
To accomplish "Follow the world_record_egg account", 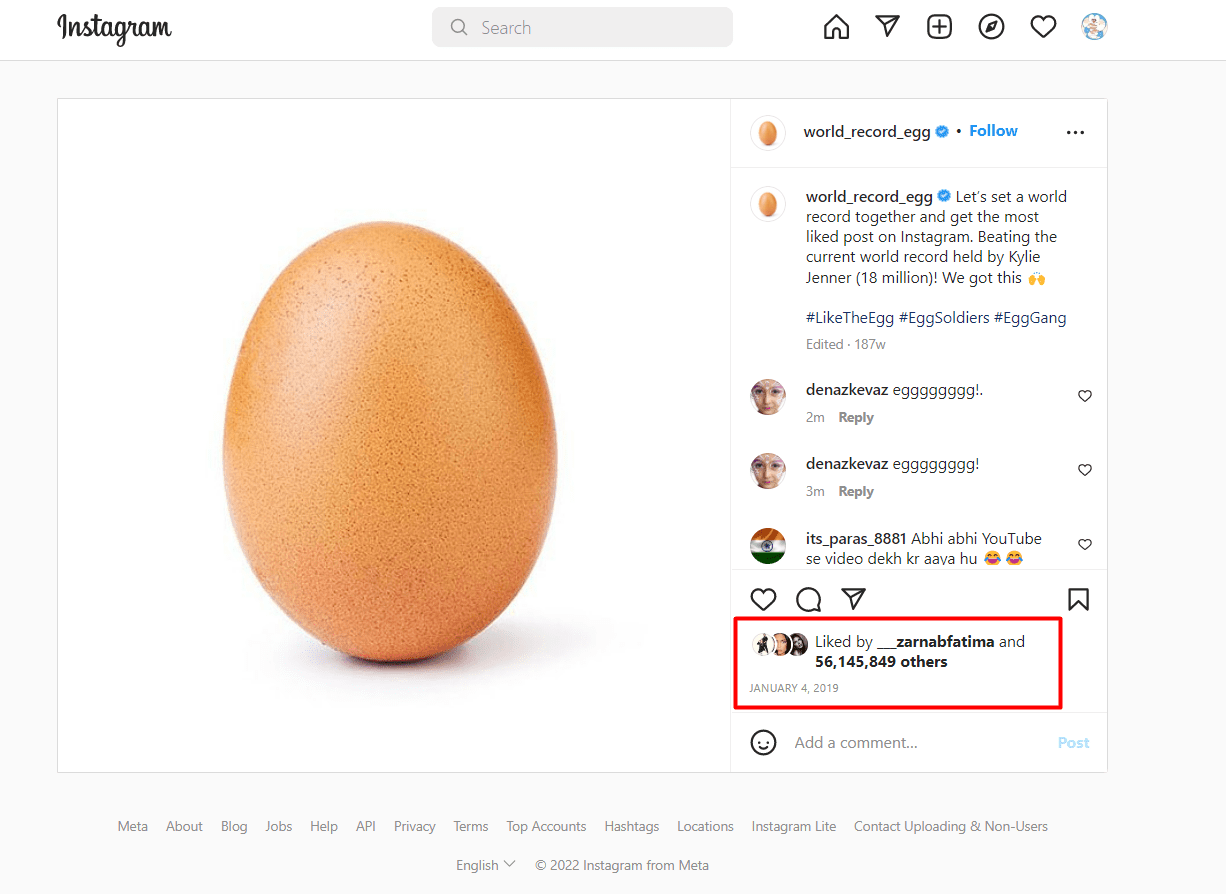I will 993,130.
